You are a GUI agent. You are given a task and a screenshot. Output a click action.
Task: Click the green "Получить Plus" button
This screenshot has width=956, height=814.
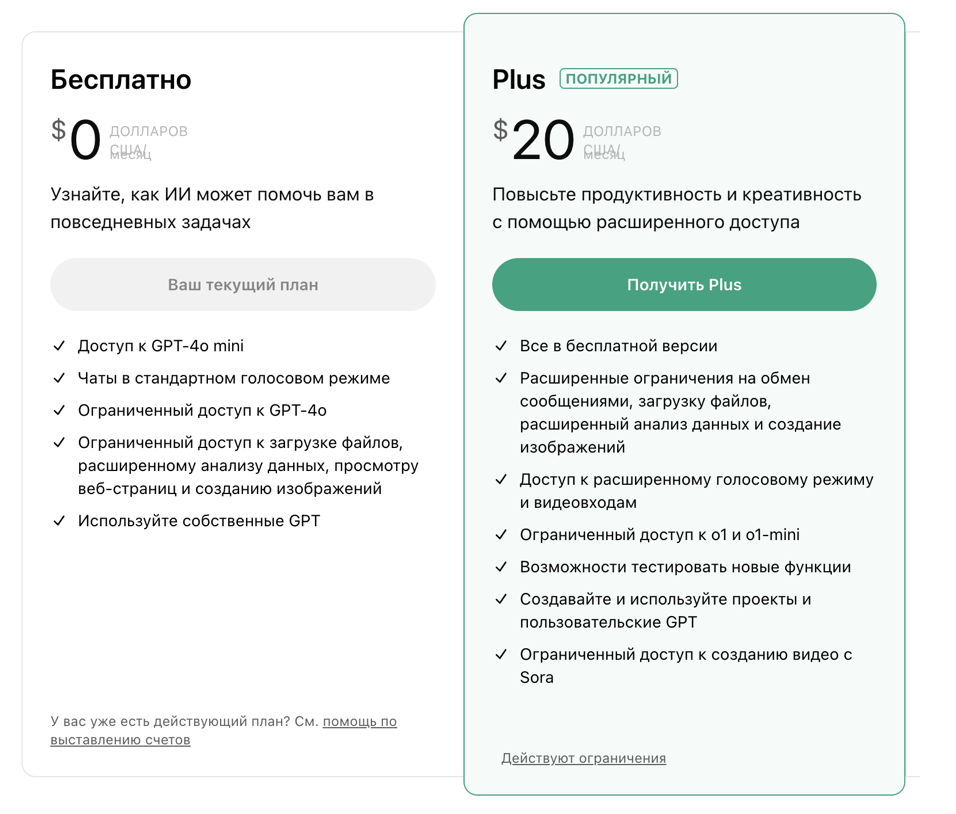pyautogui.click(x=684, y=285)
